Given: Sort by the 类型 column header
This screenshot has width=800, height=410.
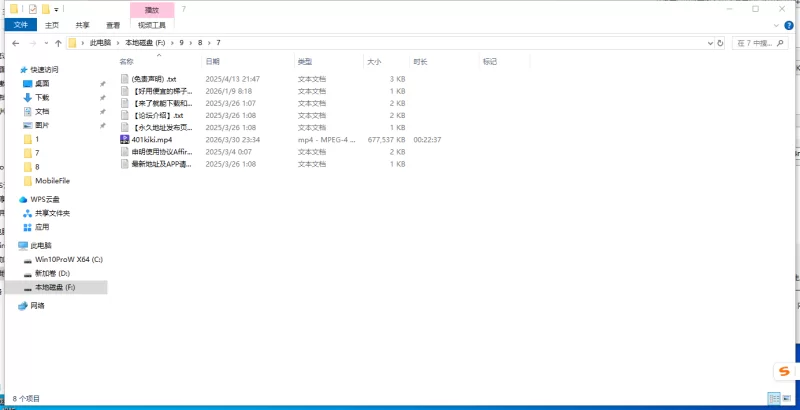Looking at the screenshot, I should pos(305,62).
